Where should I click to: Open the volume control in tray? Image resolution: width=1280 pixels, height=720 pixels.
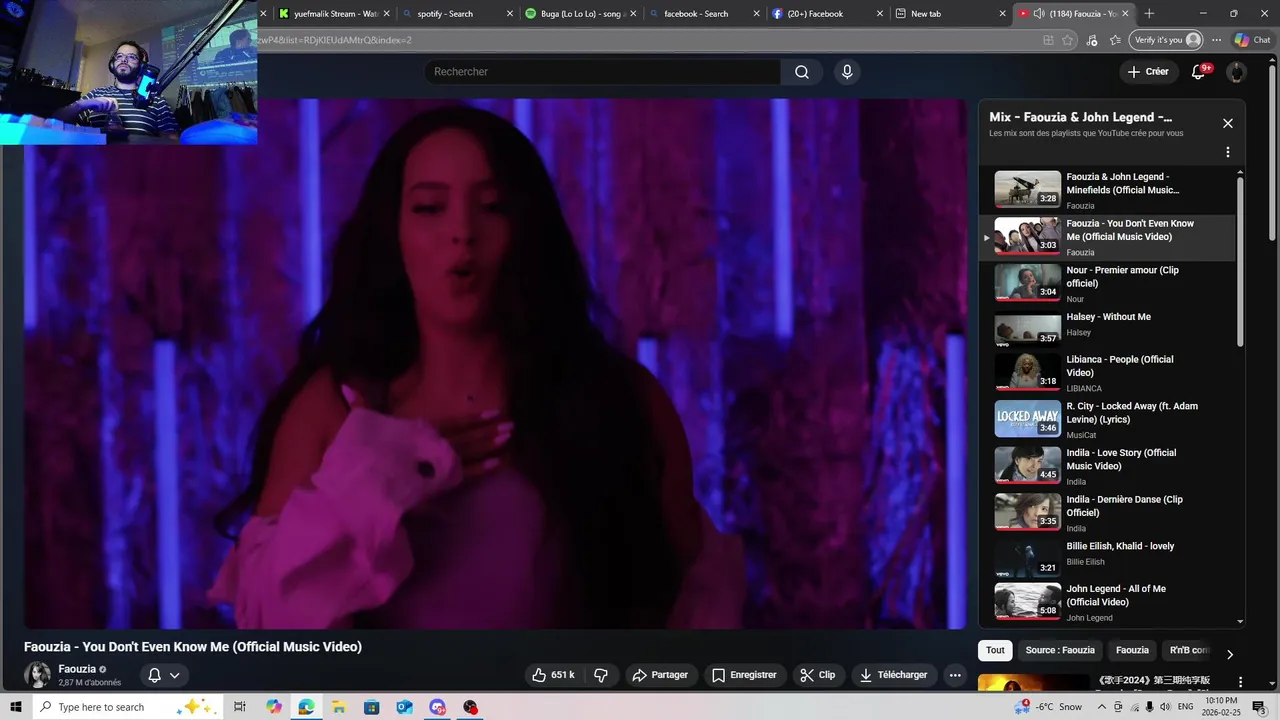(1165, 707)
